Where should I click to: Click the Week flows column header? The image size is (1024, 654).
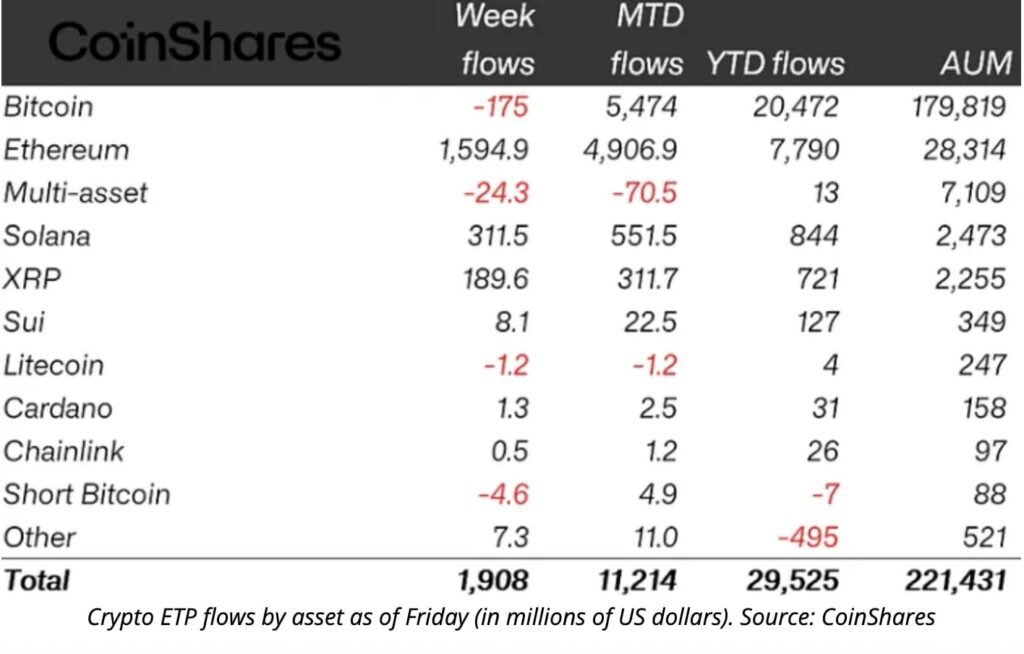pyautogui.click(x=496, y=40)
